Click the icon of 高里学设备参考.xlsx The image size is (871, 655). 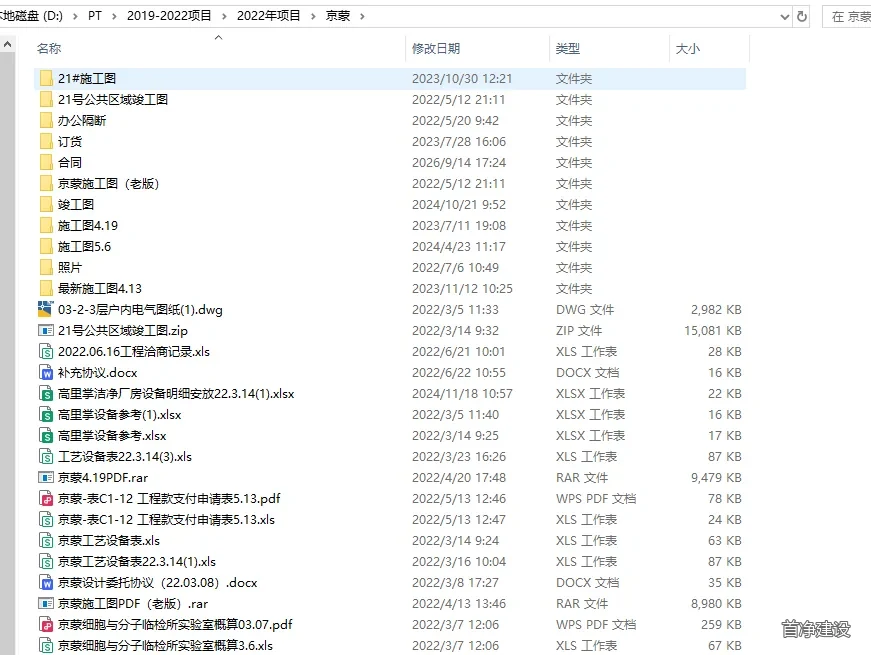tap(46, 436)
